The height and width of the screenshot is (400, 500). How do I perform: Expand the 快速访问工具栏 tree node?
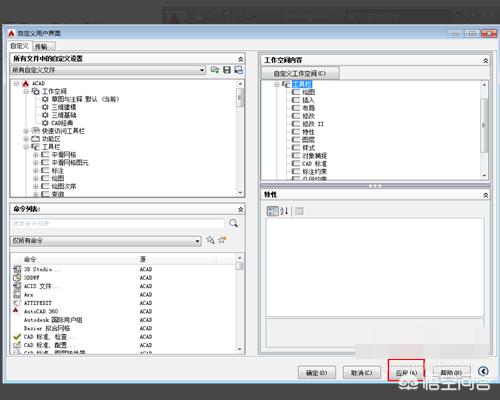tap(26, 131)
